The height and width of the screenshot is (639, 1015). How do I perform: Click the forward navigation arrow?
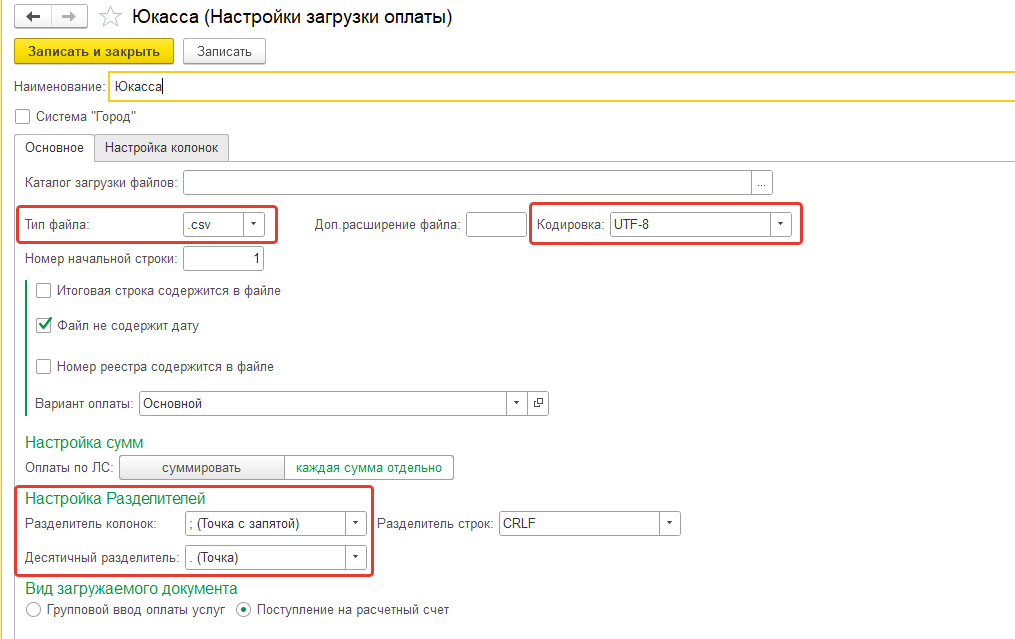click(69, 17)
